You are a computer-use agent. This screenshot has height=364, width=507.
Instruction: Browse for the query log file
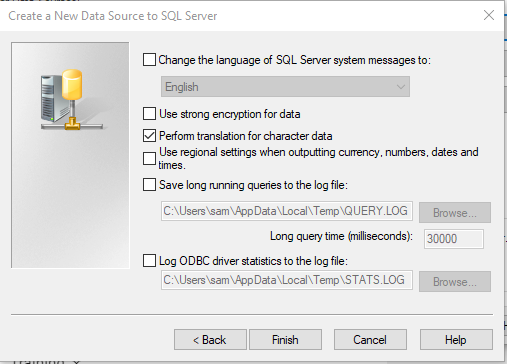[455, 213]
